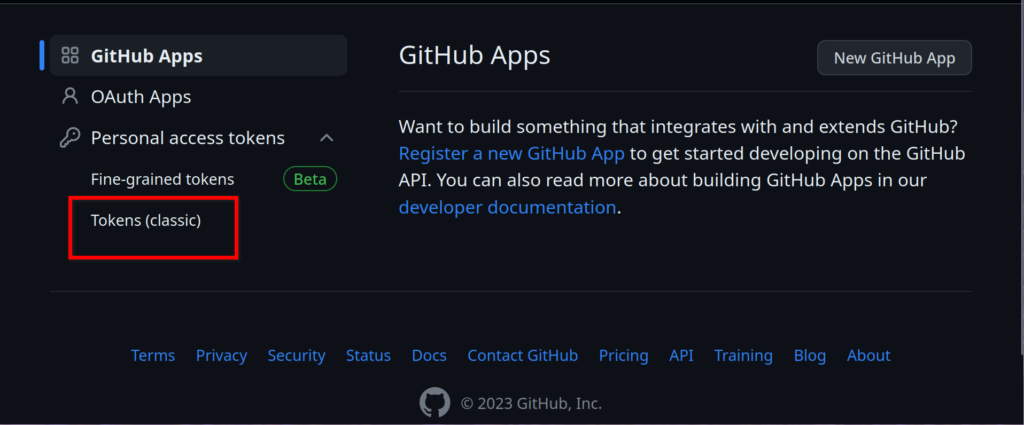The height and width of the screenshot is (425, 1024).
Task: Open the OAuth Apps sidebar item
Action: click(141, 97)
